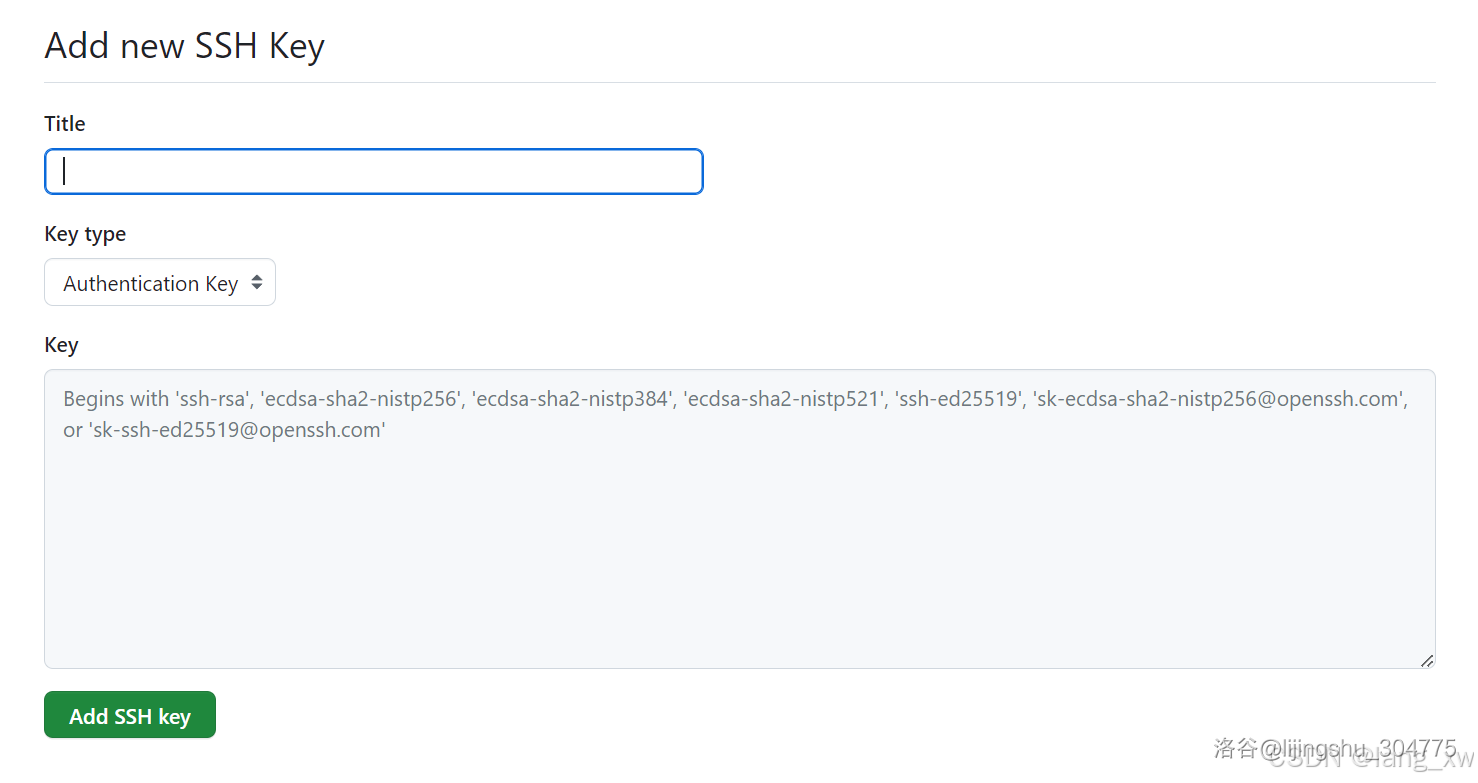Click the 'sk-ecdsa-sha2-nistp256@openssh.com' placeholder text
This screenshot has width=1478, height=783.
pos(1219,399)
